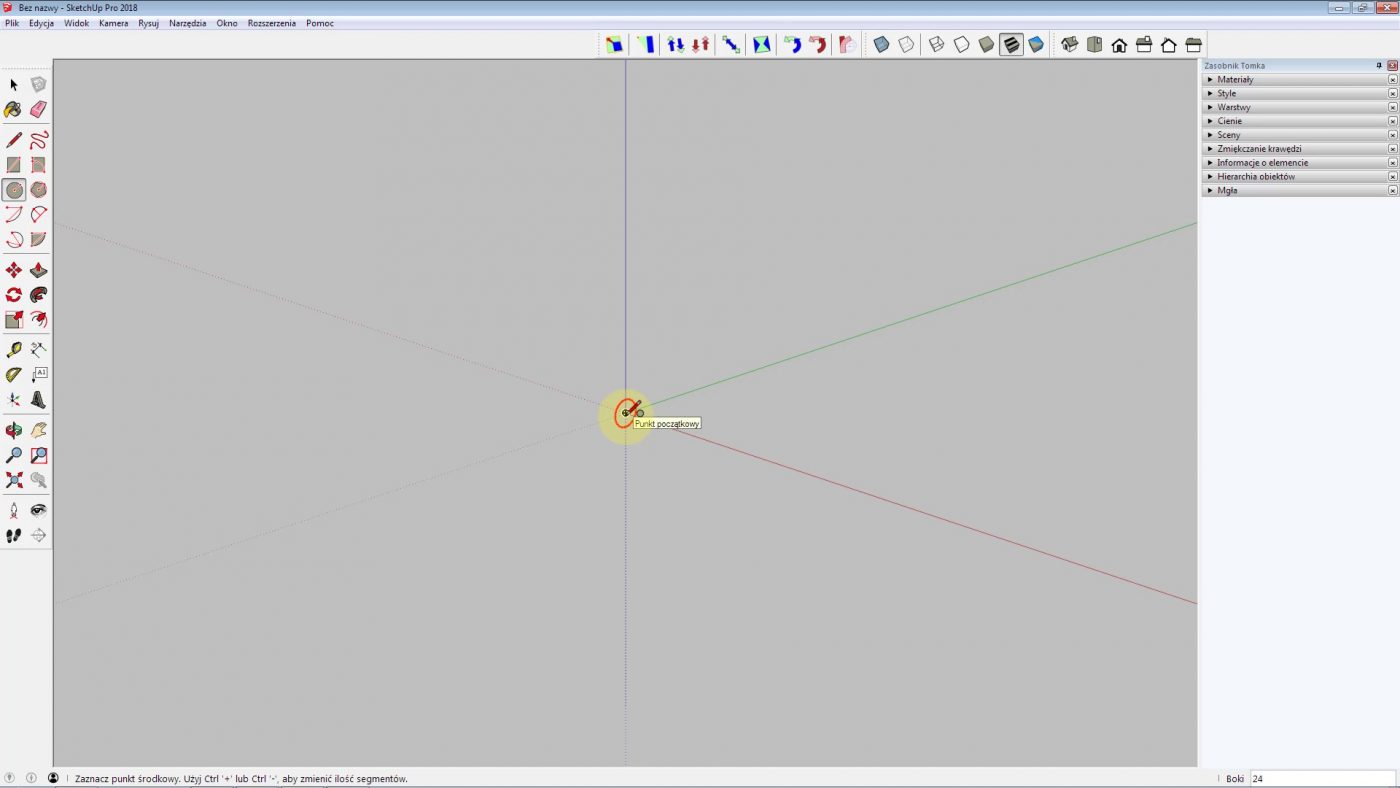
Task: Activate the Rotate tool
Action: (x=13, y=294)
